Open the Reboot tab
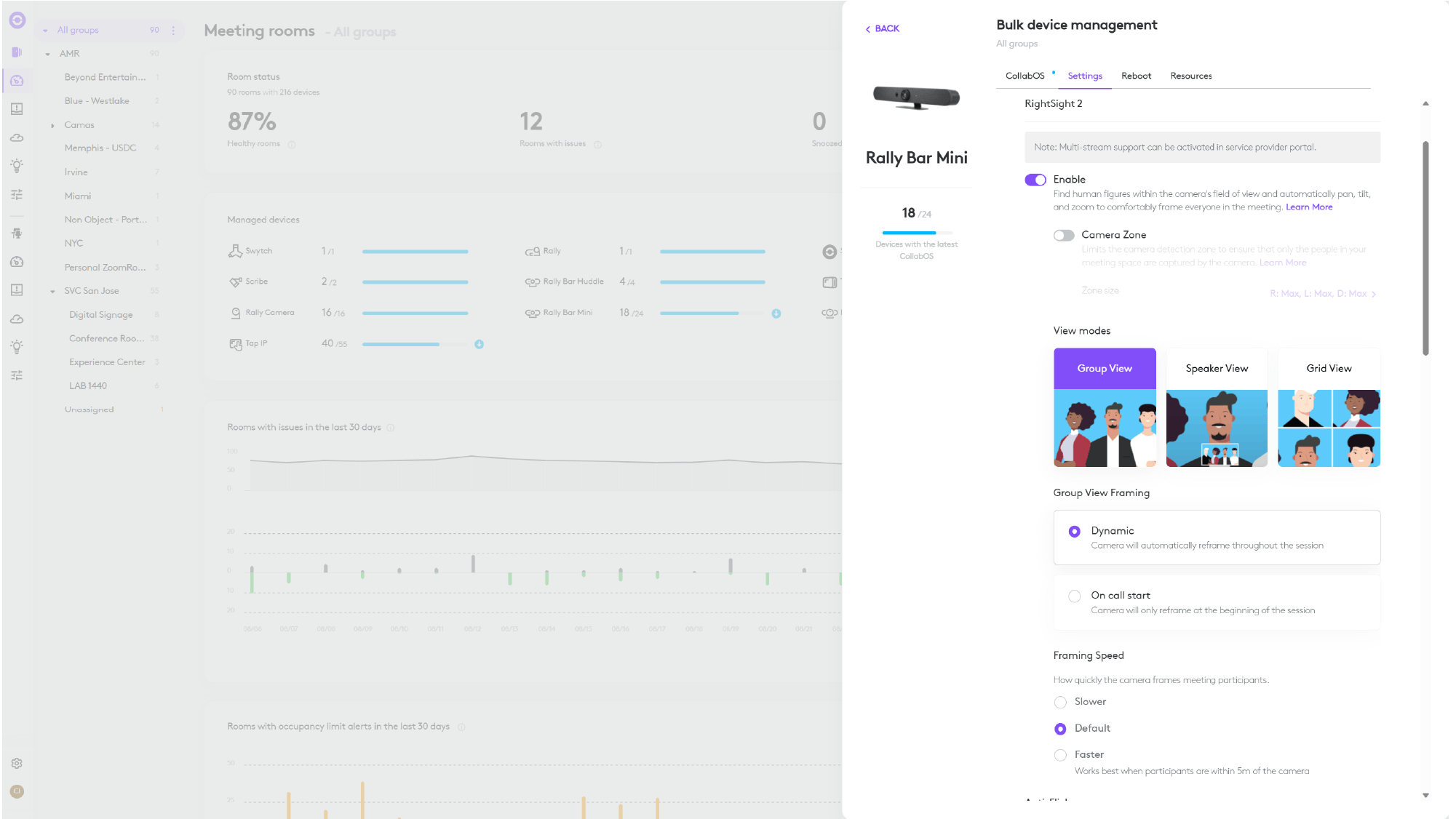Image resolution: width=1456 pixels, height=819 pixels. click(x=1136, y=76)
